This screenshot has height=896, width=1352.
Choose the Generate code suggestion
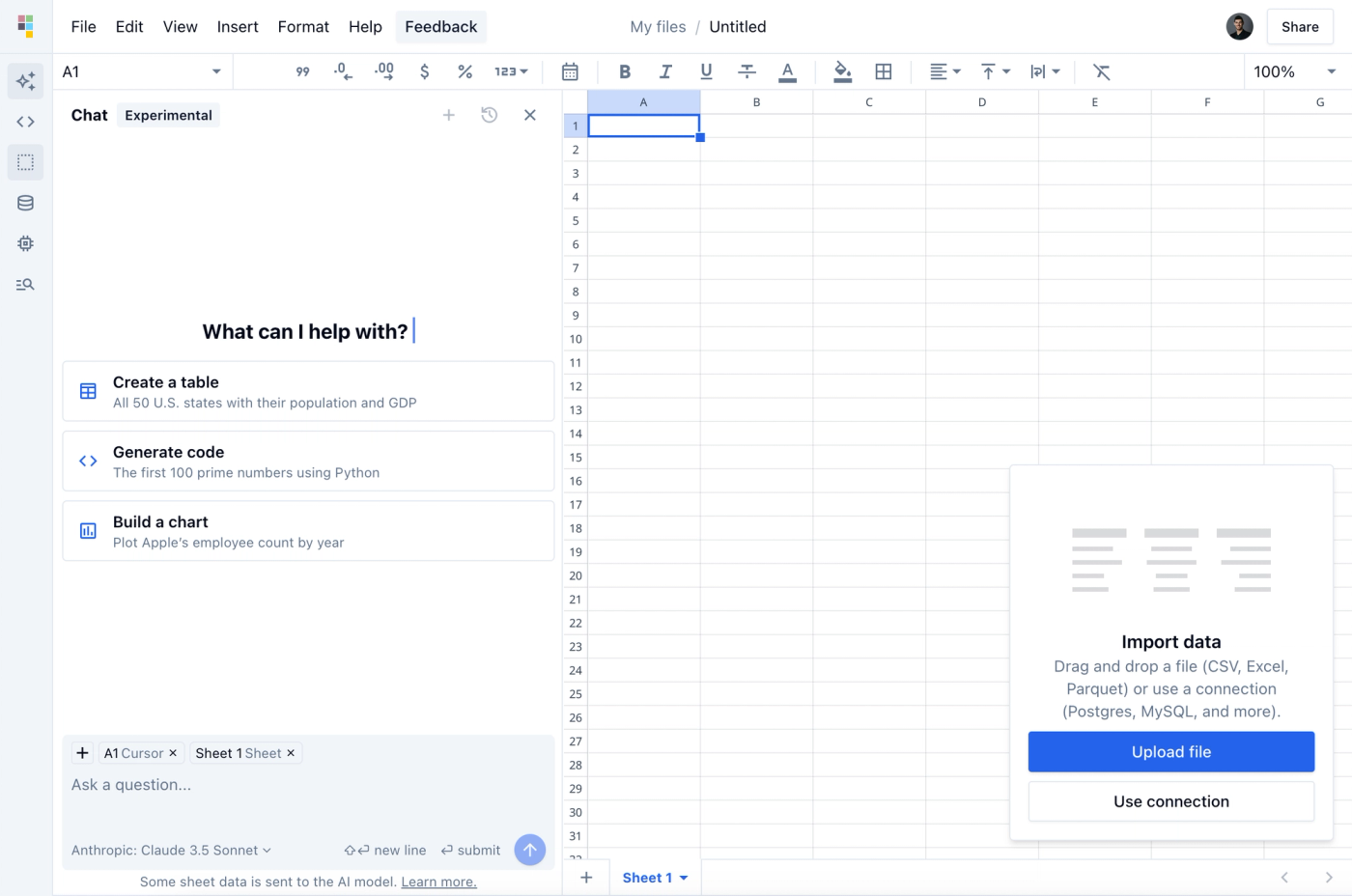tap(308, 461)
